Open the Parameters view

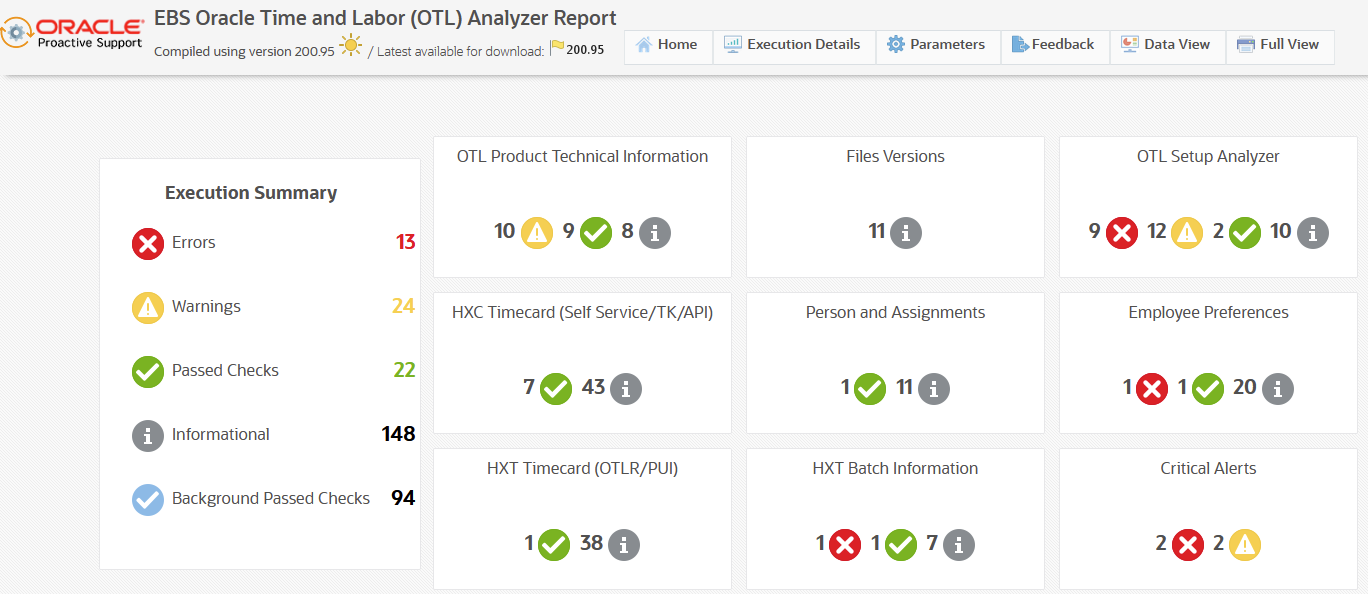coord(937,44)
